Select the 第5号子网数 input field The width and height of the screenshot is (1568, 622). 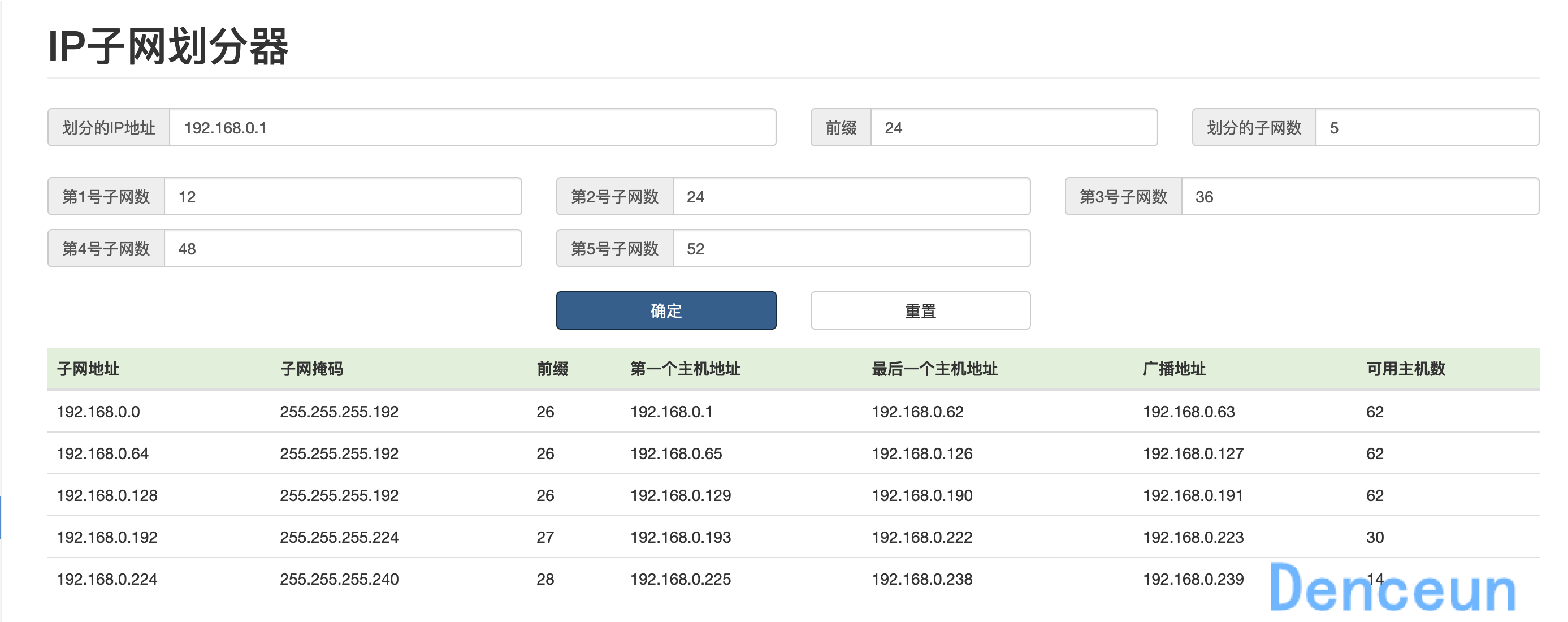852,248
